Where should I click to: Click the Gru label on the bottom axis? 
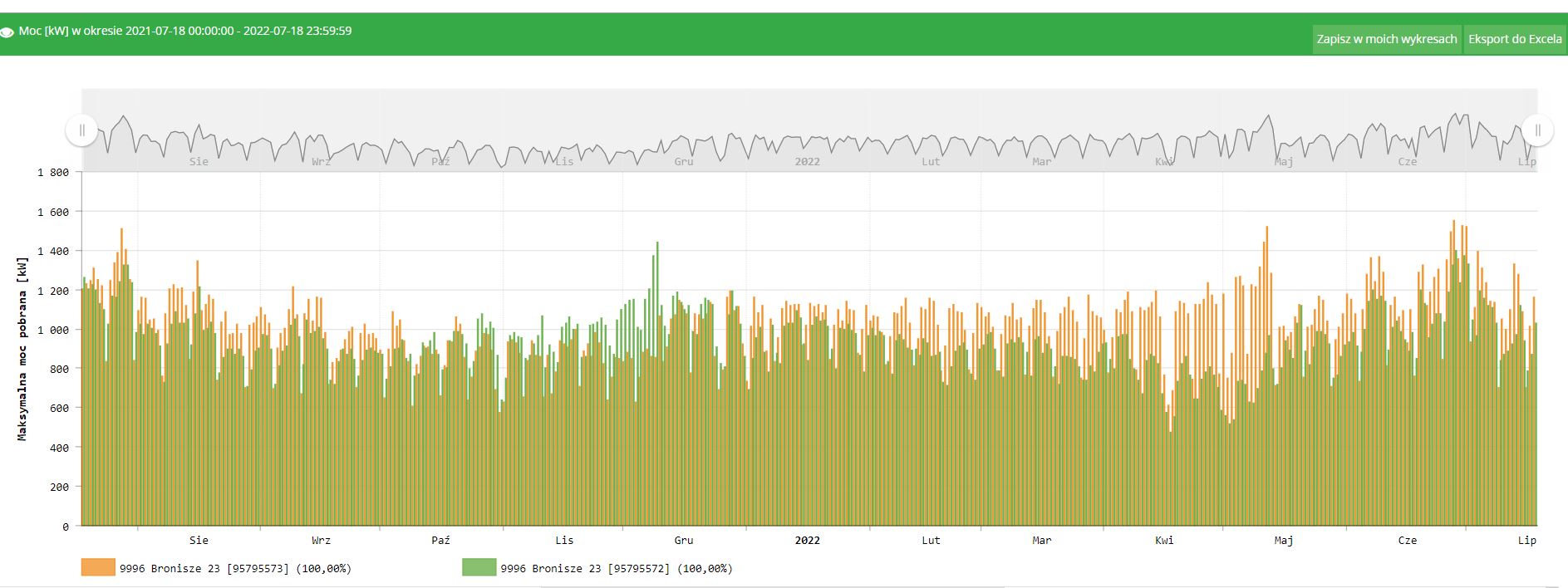(684, 541)
